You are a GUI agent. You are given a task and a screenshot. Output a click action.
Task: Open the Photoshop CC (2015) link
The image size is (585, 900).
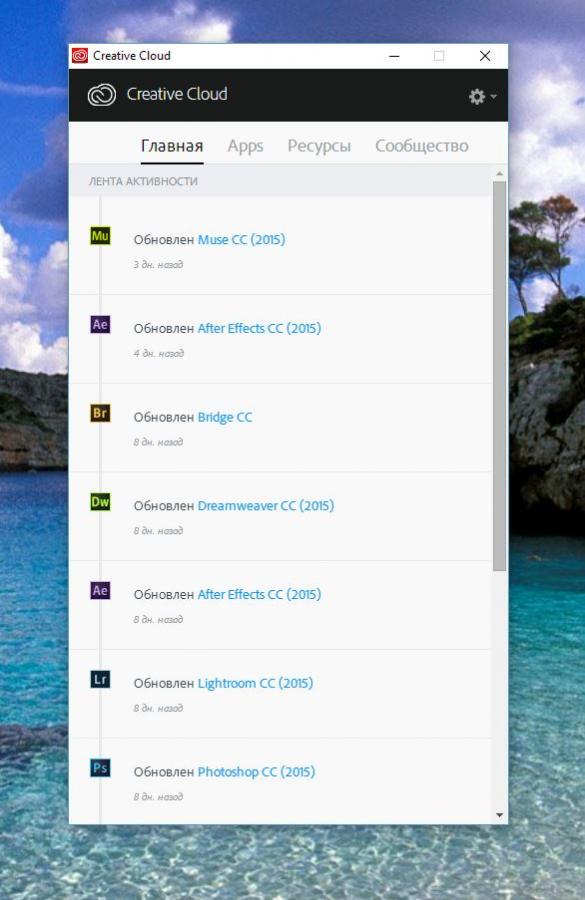[256, 772]
